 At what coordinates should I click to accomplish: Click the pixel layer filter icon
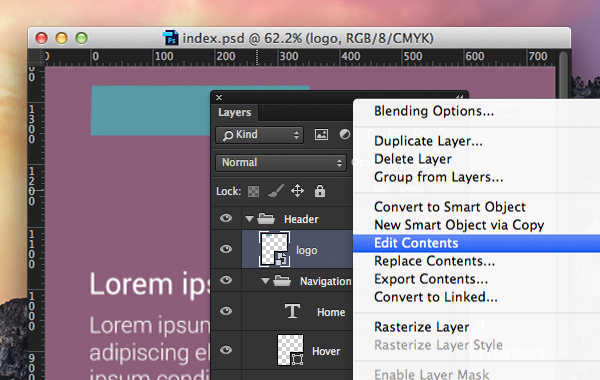321,134
